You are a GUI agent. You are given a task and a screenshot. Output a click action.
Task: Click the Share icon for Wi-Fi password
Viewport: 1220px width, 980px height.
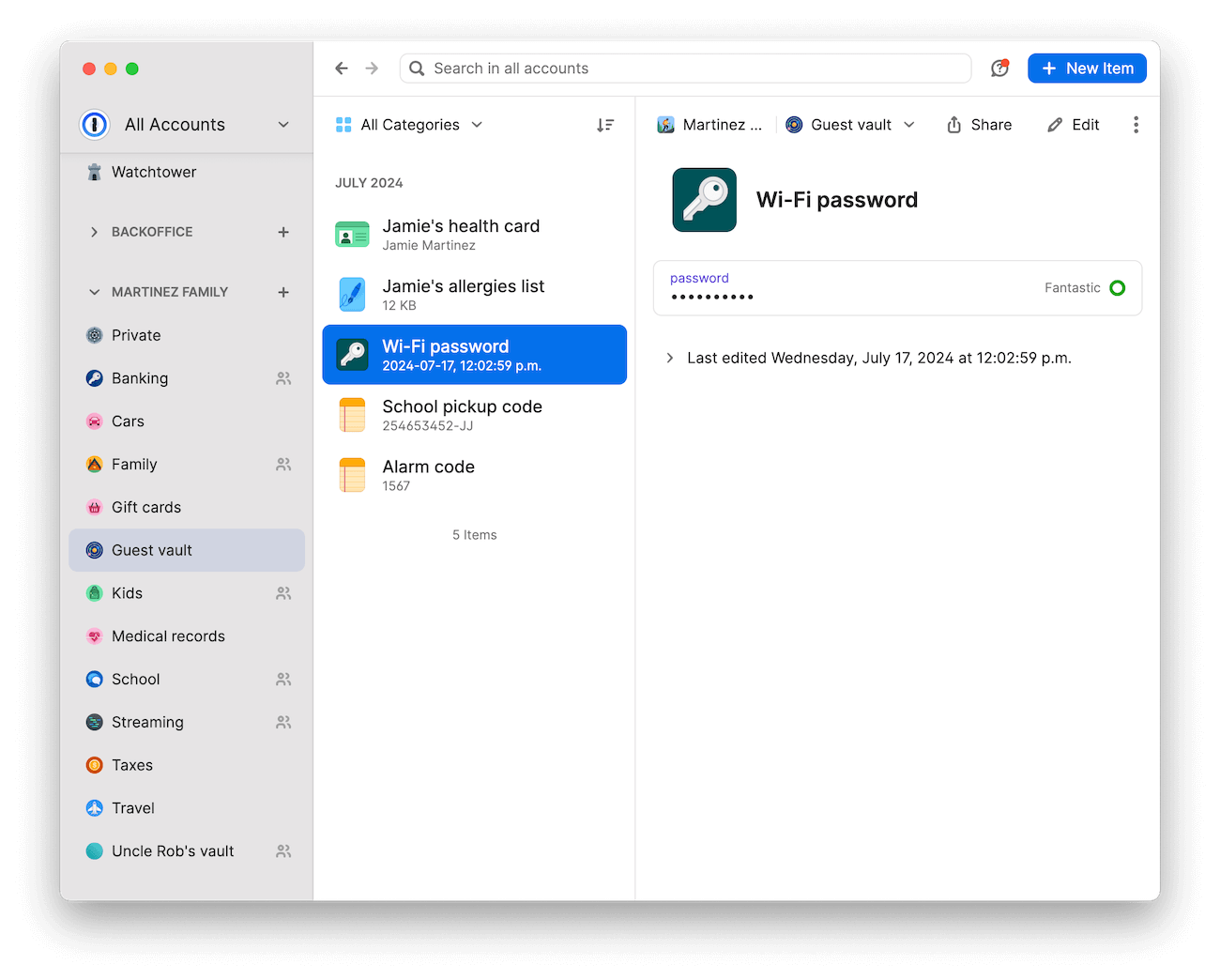[979, 124]
